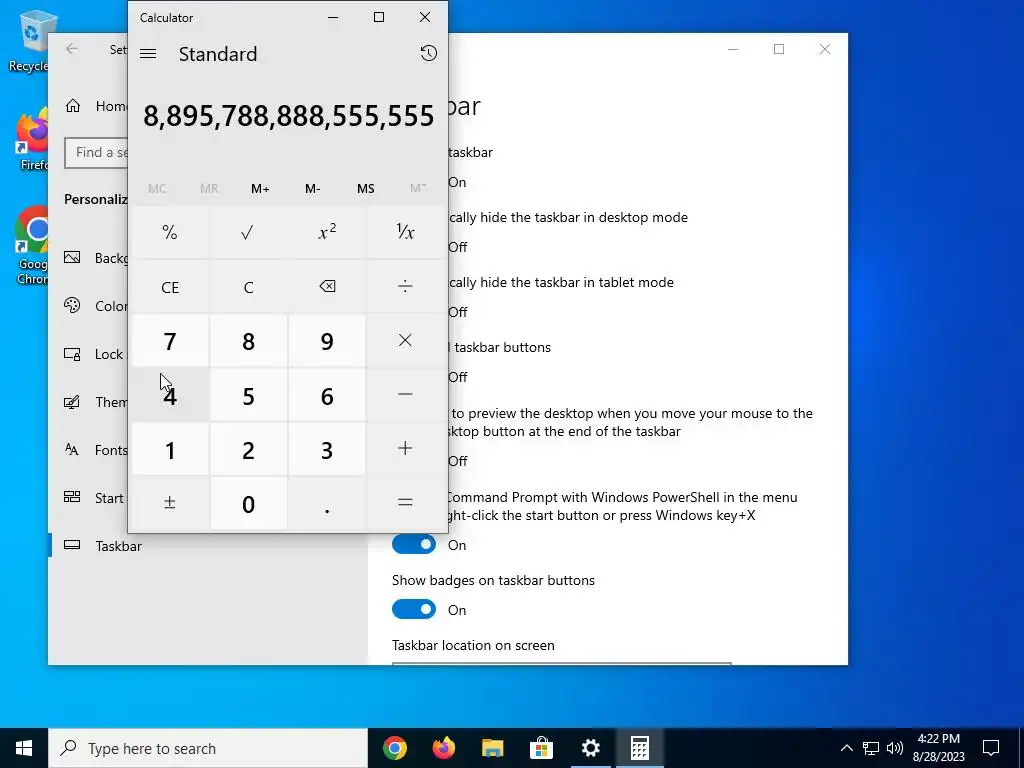
Task: Open Microsoft Store from the taskbar
Action: pos(541,748)
